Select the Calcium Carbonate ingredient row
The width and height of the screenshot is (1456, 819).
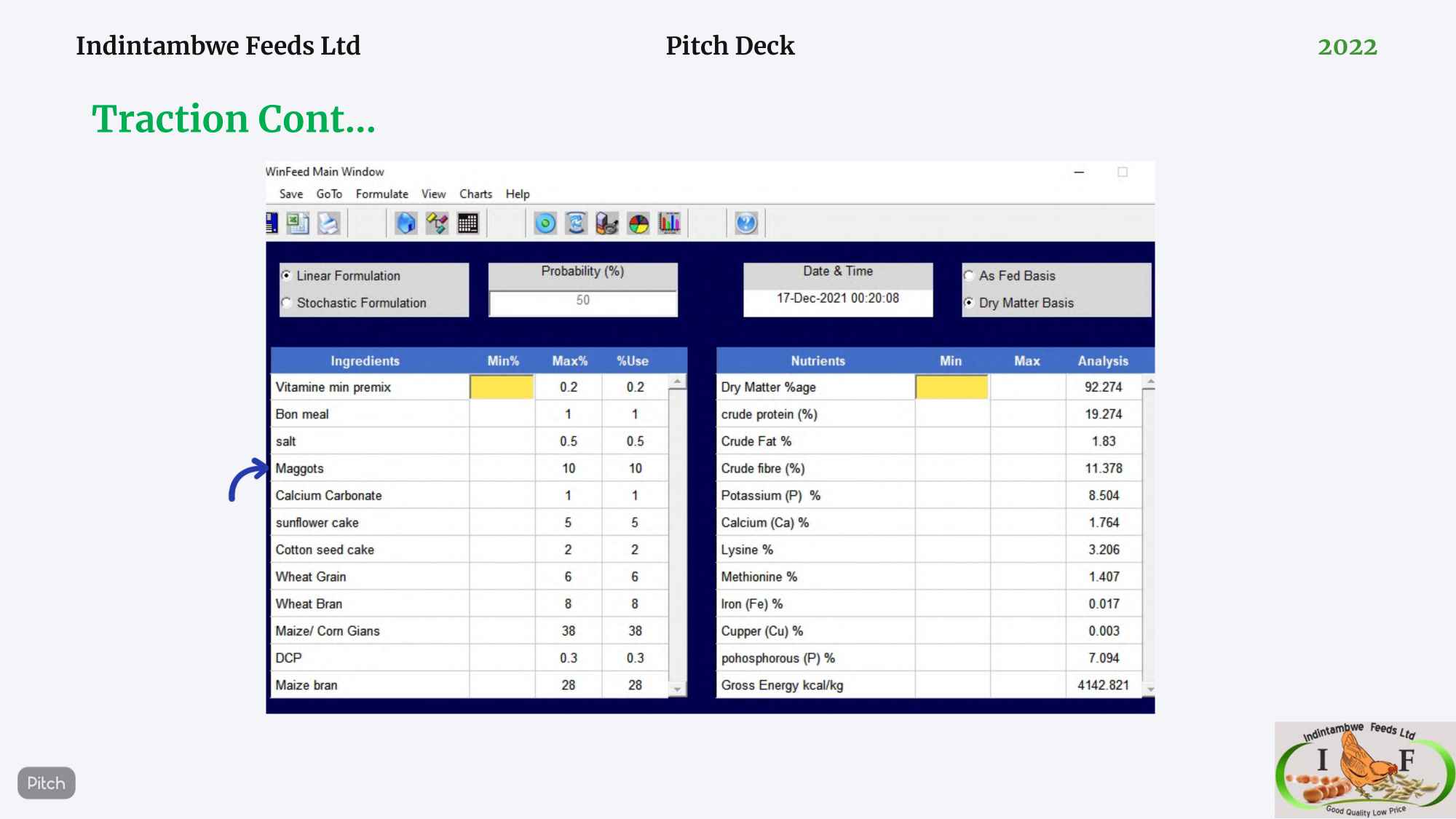(470, 496)
